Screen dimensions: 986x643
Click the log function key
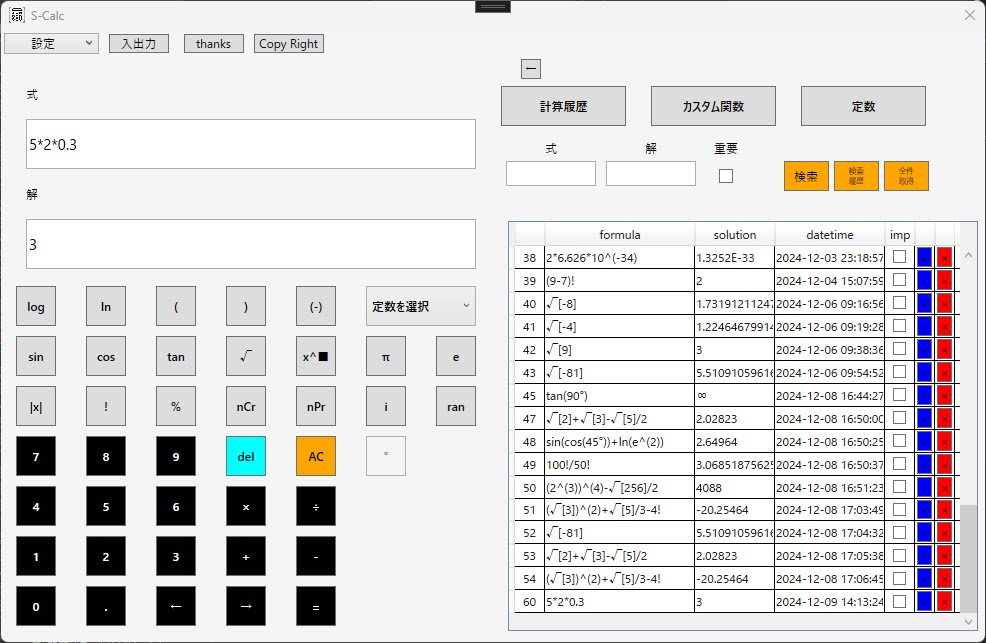(36, 306)
